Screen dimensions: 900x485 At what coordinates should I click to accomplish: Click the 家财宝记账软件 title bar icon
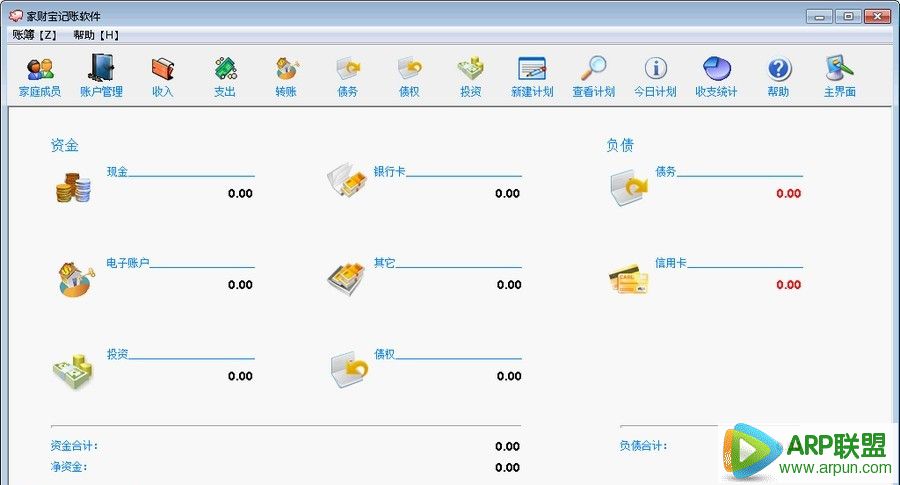point(15,15)
